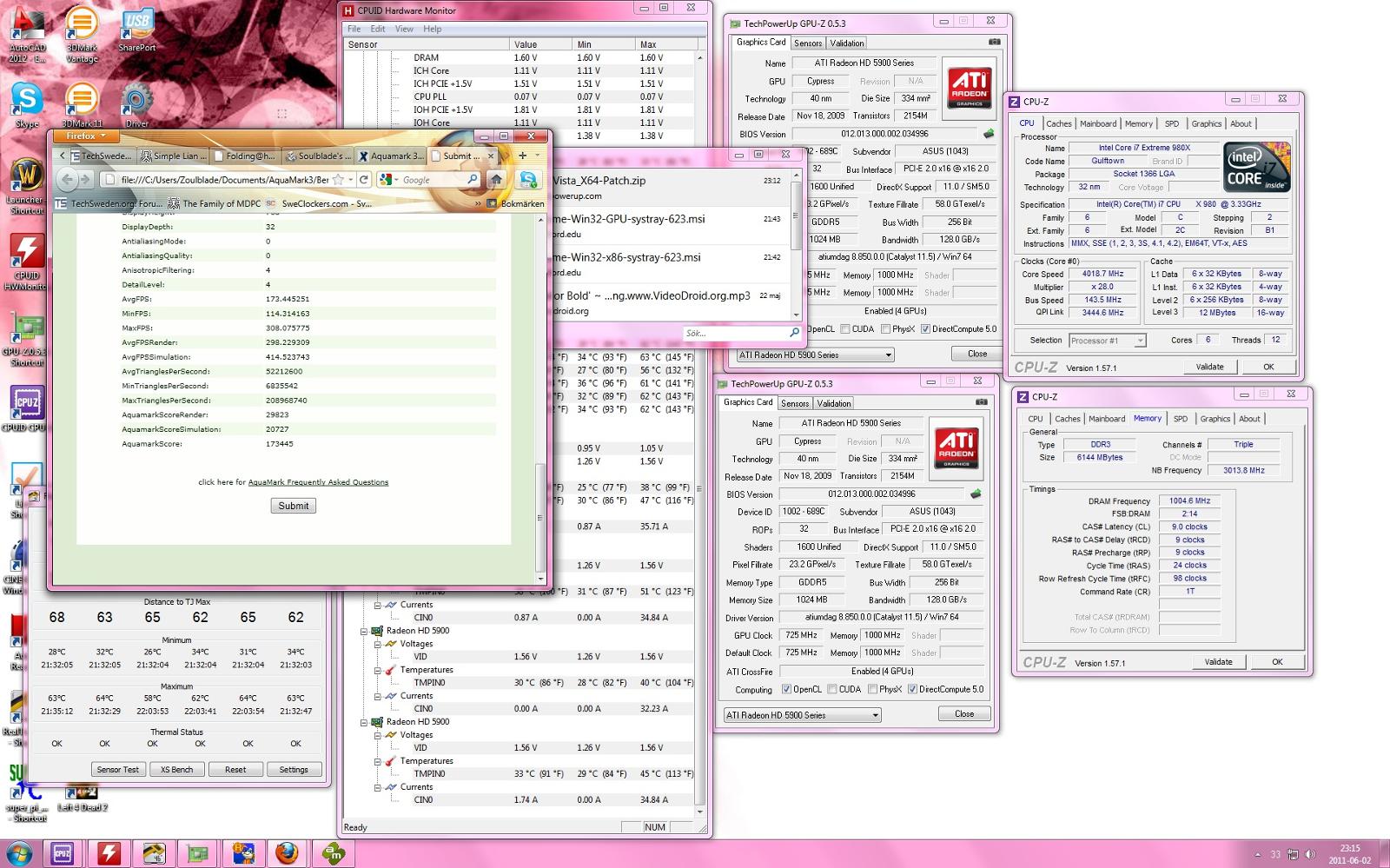The width and height of the screenshot is (1390, 868).
Task: Select the Aquamark 3 tab in Firefox
Action: tap(390, 156)
